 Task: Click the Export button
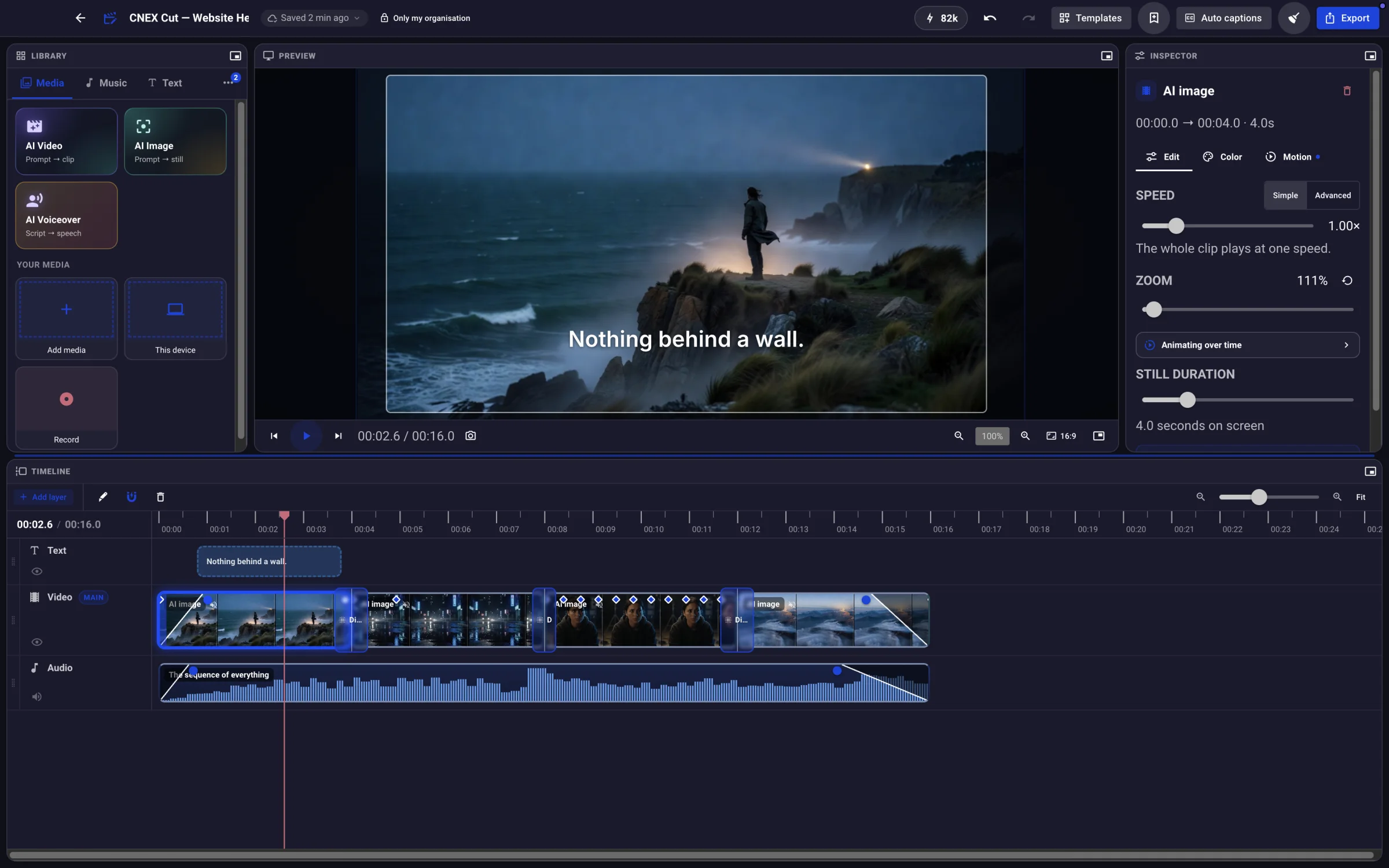(1347, 18)
